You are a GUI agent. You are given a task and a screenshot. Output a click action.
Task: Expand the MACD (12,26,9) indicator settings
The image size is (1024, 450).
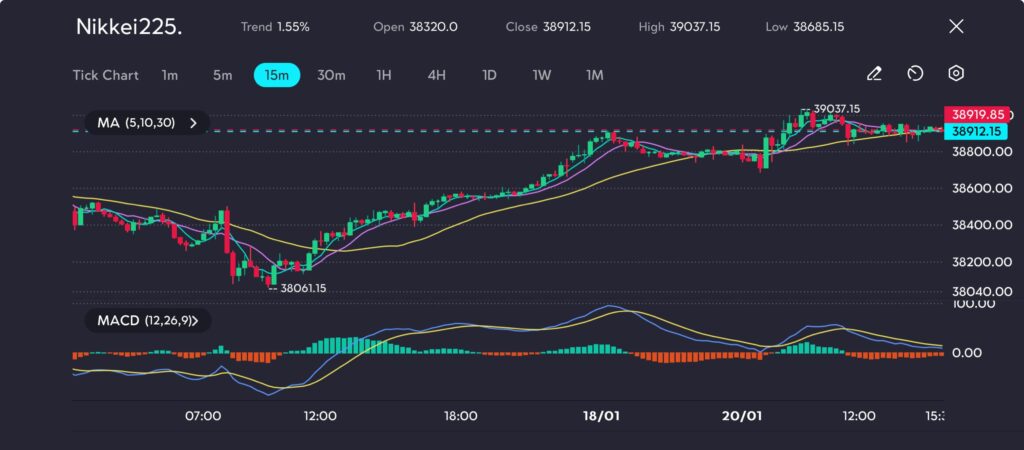pos(148,320)
